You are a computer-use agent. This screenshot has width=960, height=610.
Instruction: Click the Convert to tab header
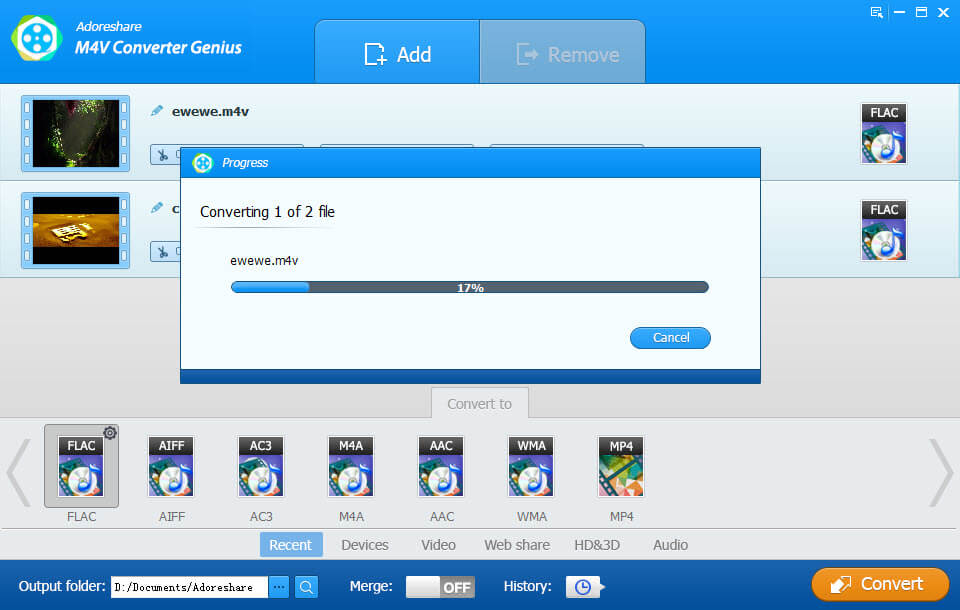[479, 404]
